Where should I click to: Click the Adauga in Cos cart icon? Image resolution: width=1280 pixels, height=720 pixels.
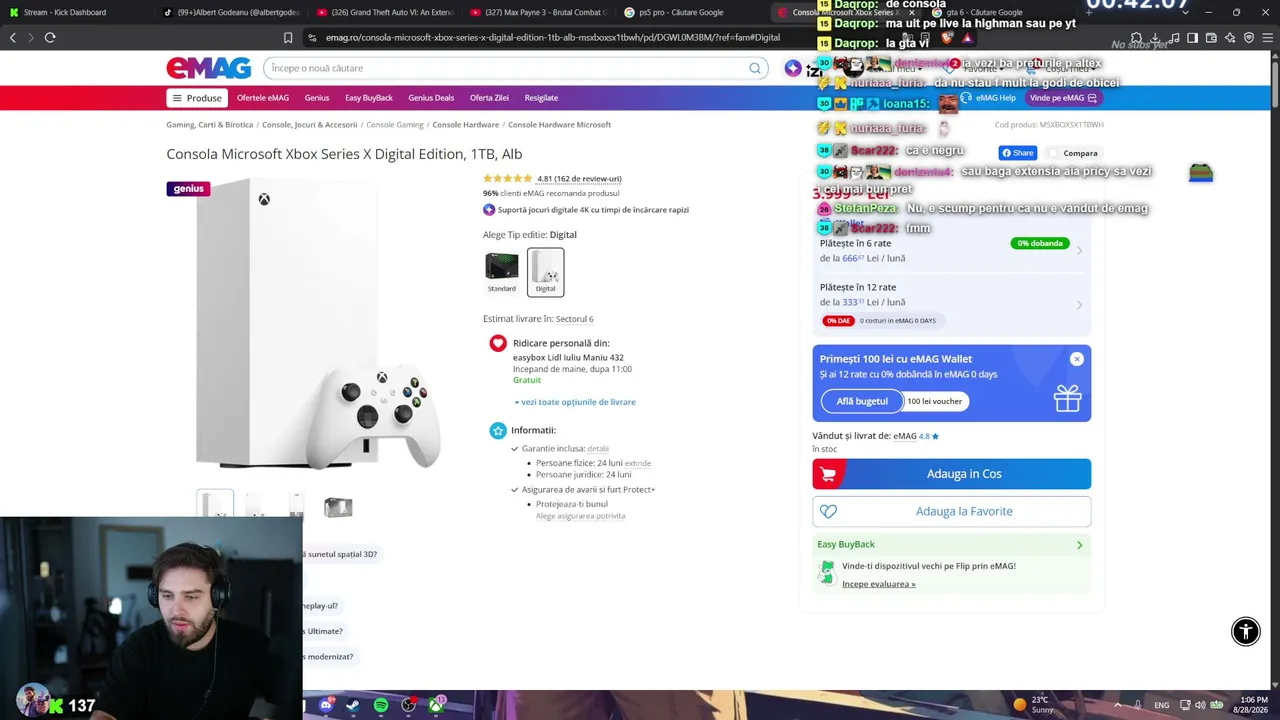tap(828, 474)
